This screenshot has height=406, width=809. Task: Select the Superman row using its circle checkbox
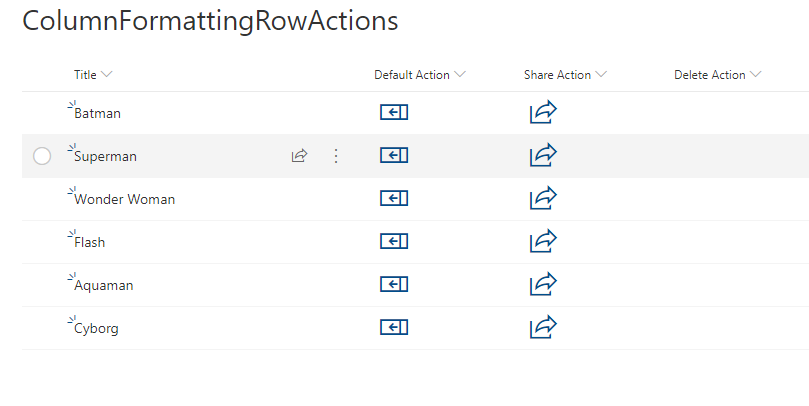(x=42, y=156)
